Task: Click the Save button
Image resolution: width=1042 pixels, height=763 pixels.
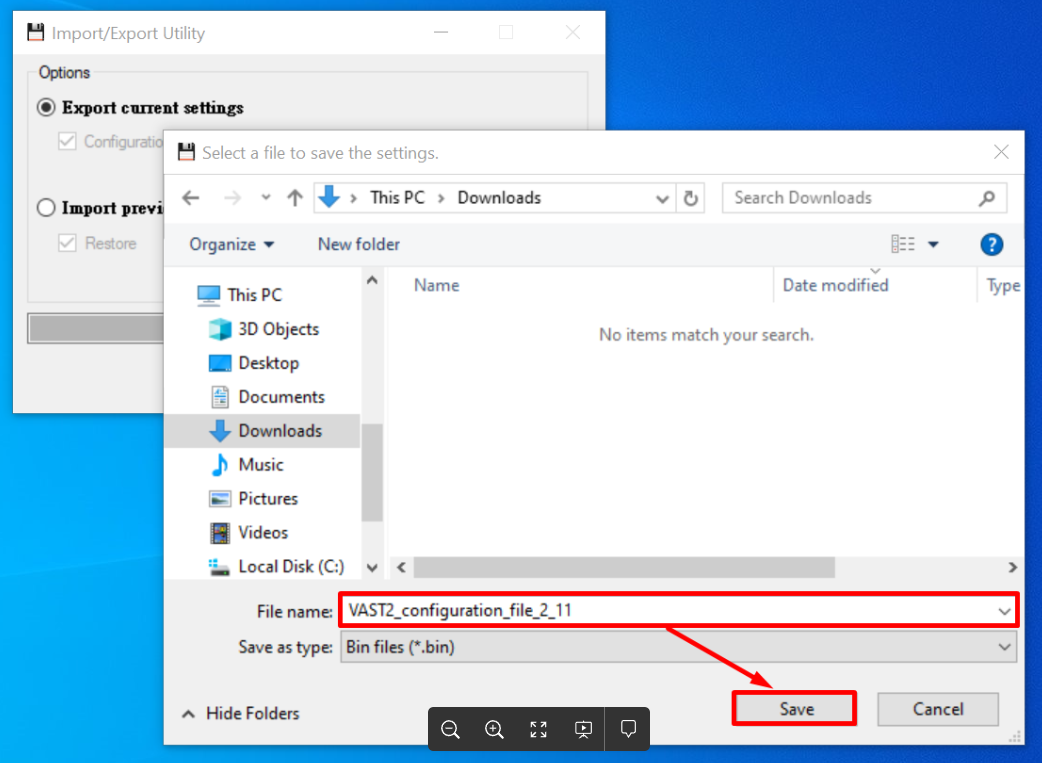Action: (x=794, y=708)
